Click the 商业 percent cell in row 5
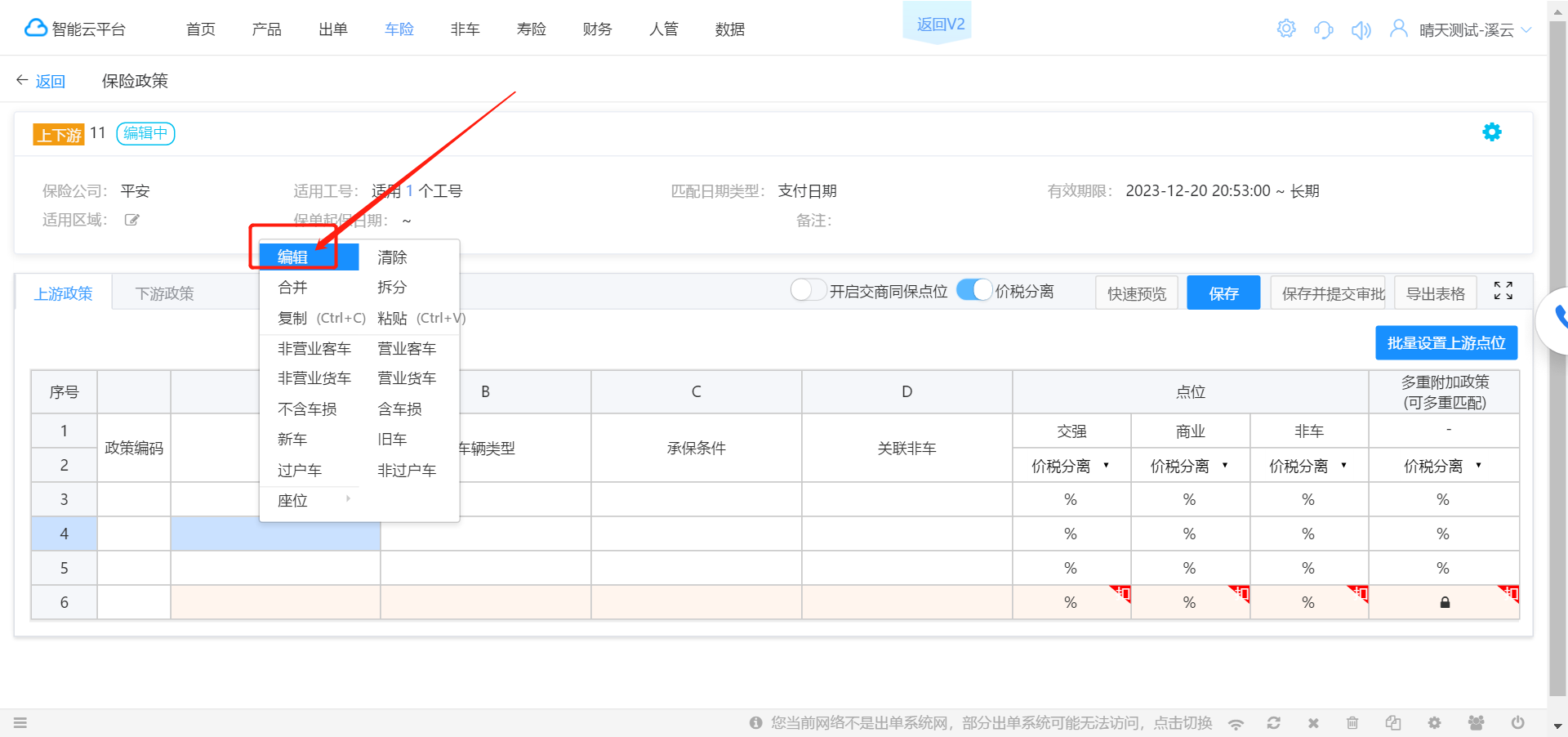The height and width of the screenshot is (737, 1568). coord(1190,568)
